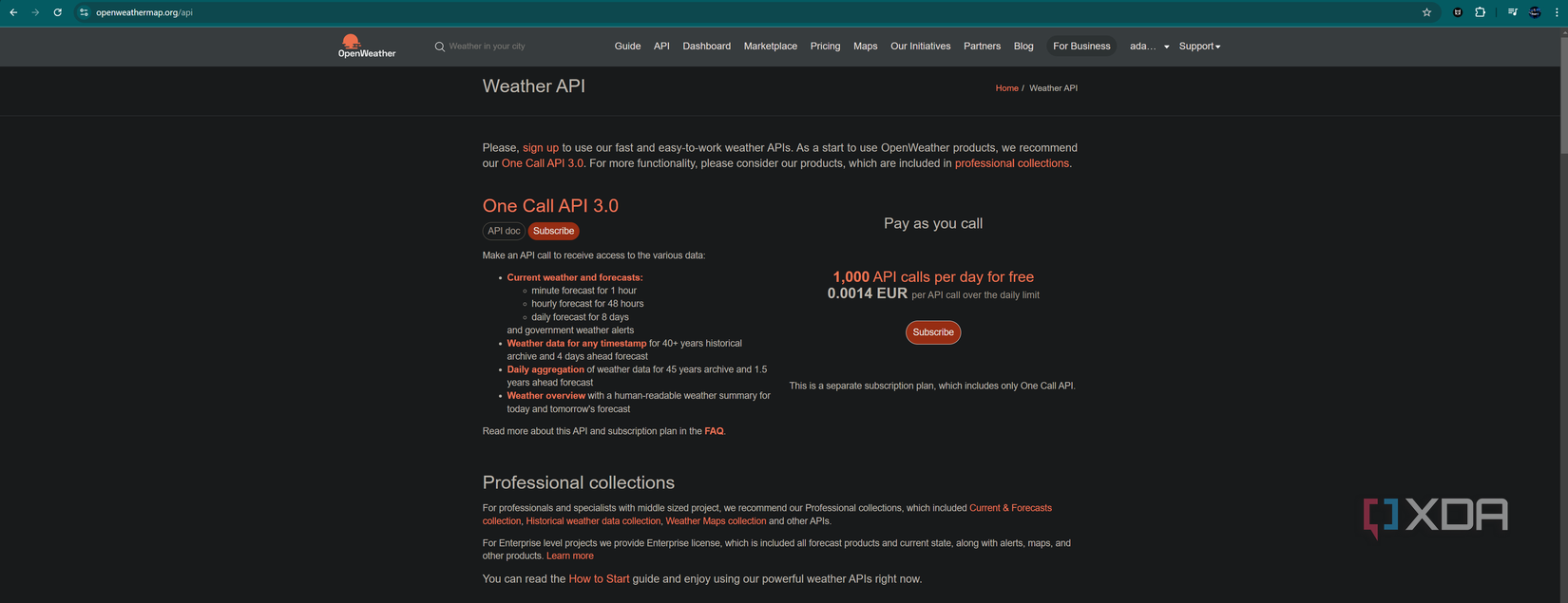The image size is (1568, 603).
Task: Open the API menu item
Action: [661, 46]
